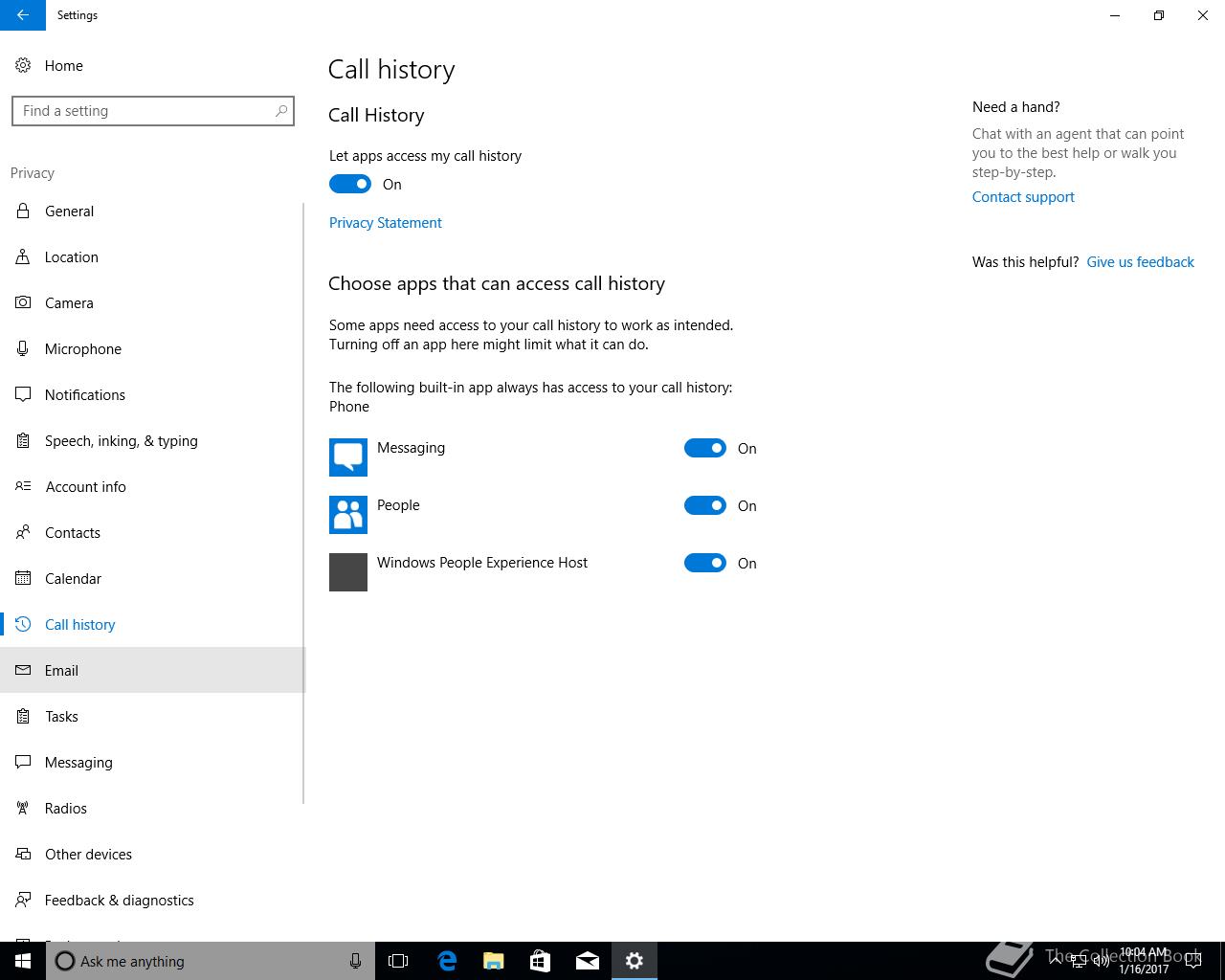Select the Tasks clipboard icon
This screenshot has width=1225, height=980.
23,716
